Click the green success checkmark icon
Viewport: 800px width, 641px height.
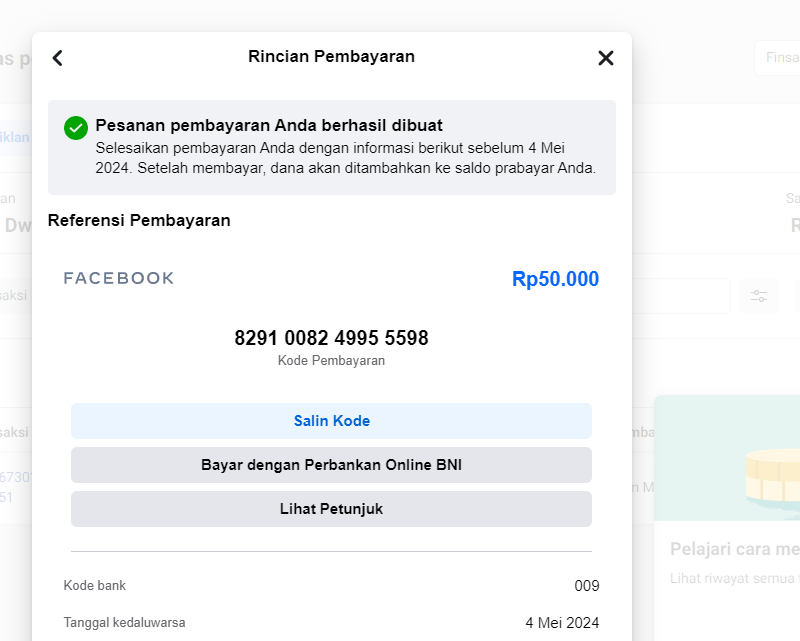pyautogui.click(x=76, y=128)
